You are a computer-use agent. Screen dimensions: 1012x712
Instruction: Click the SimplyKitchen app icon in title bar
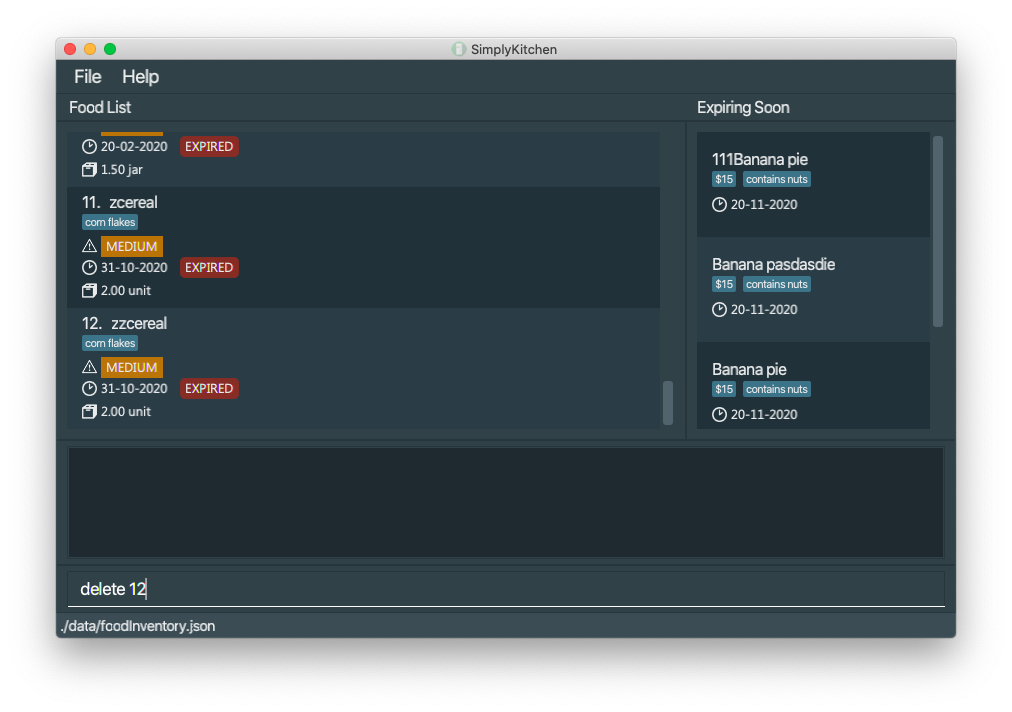point(458,49)
